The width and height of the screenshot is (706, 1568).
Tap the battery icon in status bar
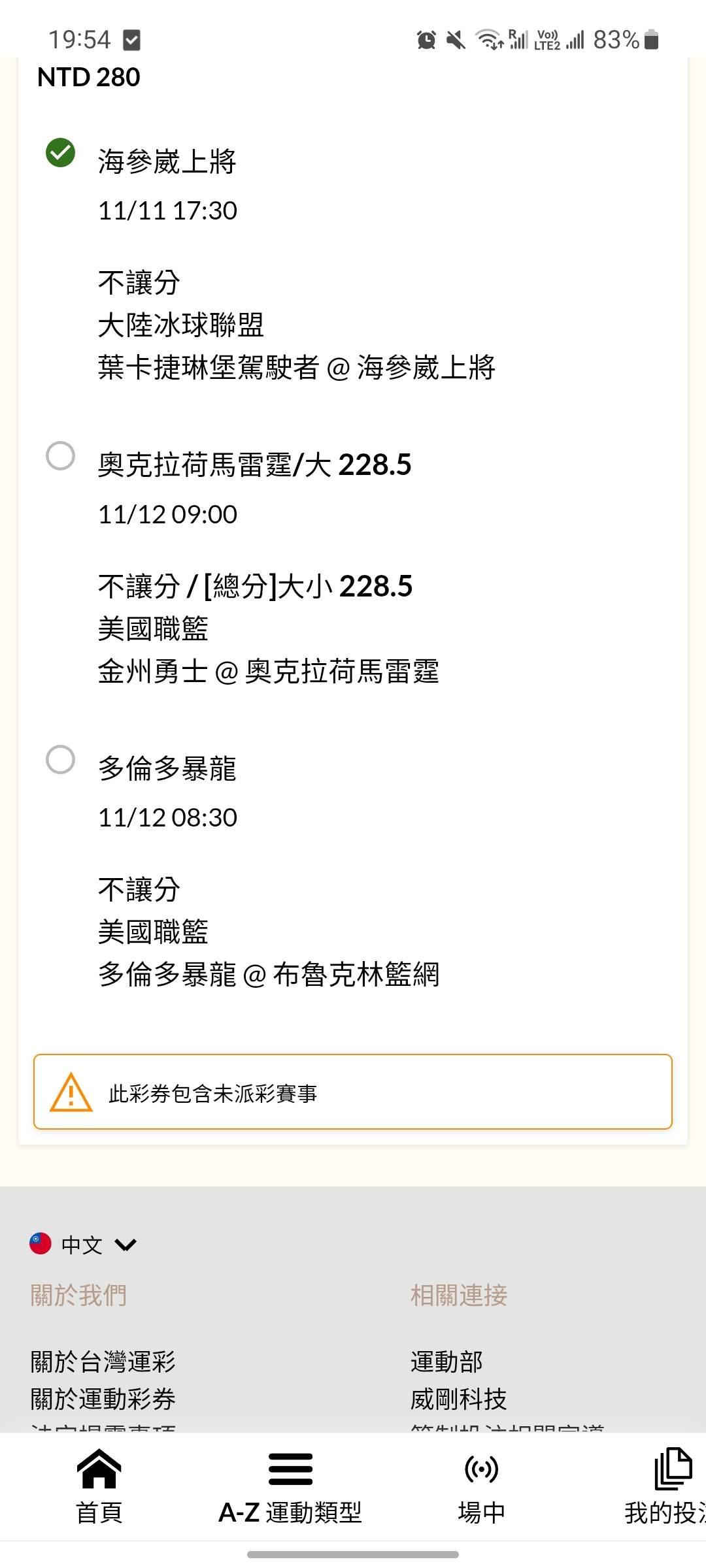pyautogui.click(x=651, y=40)
